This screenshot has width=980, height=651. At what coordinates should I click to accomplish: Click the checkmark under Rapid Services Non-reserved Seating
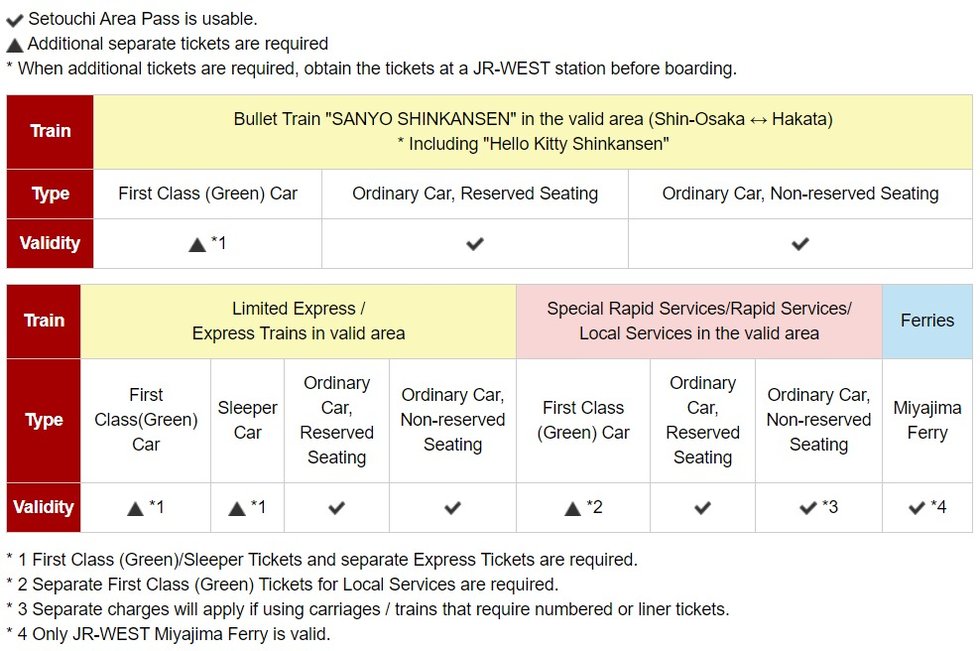[809, 508]
